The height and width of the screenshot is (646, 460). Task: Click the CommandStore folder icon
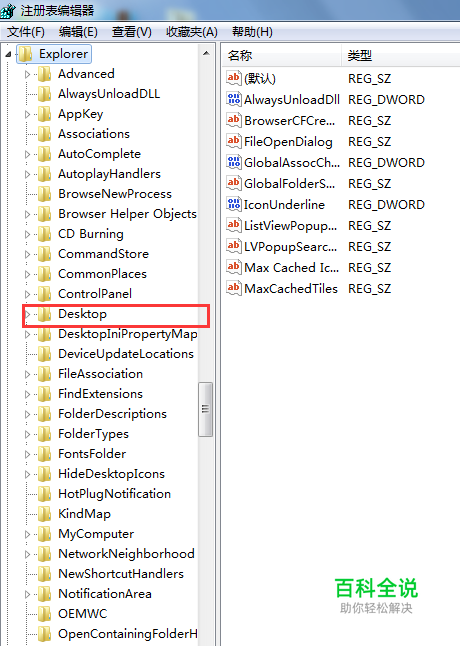(x=44, y=254)
